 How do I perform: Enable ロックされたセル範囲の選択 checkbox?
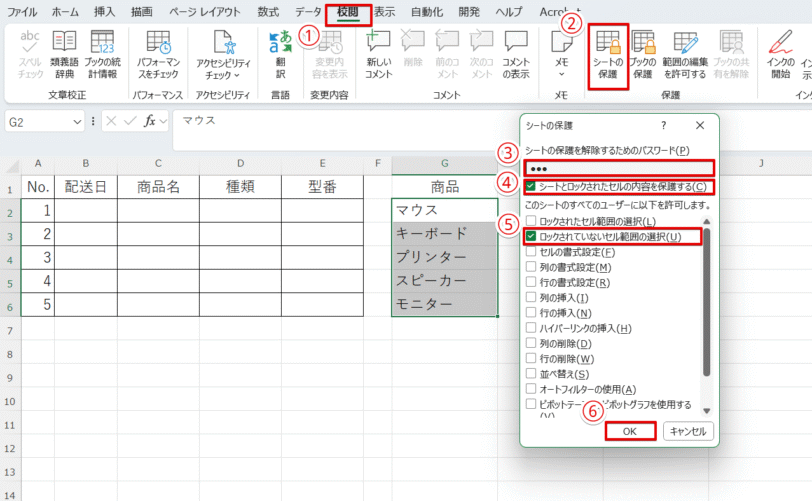coord(531,221)
